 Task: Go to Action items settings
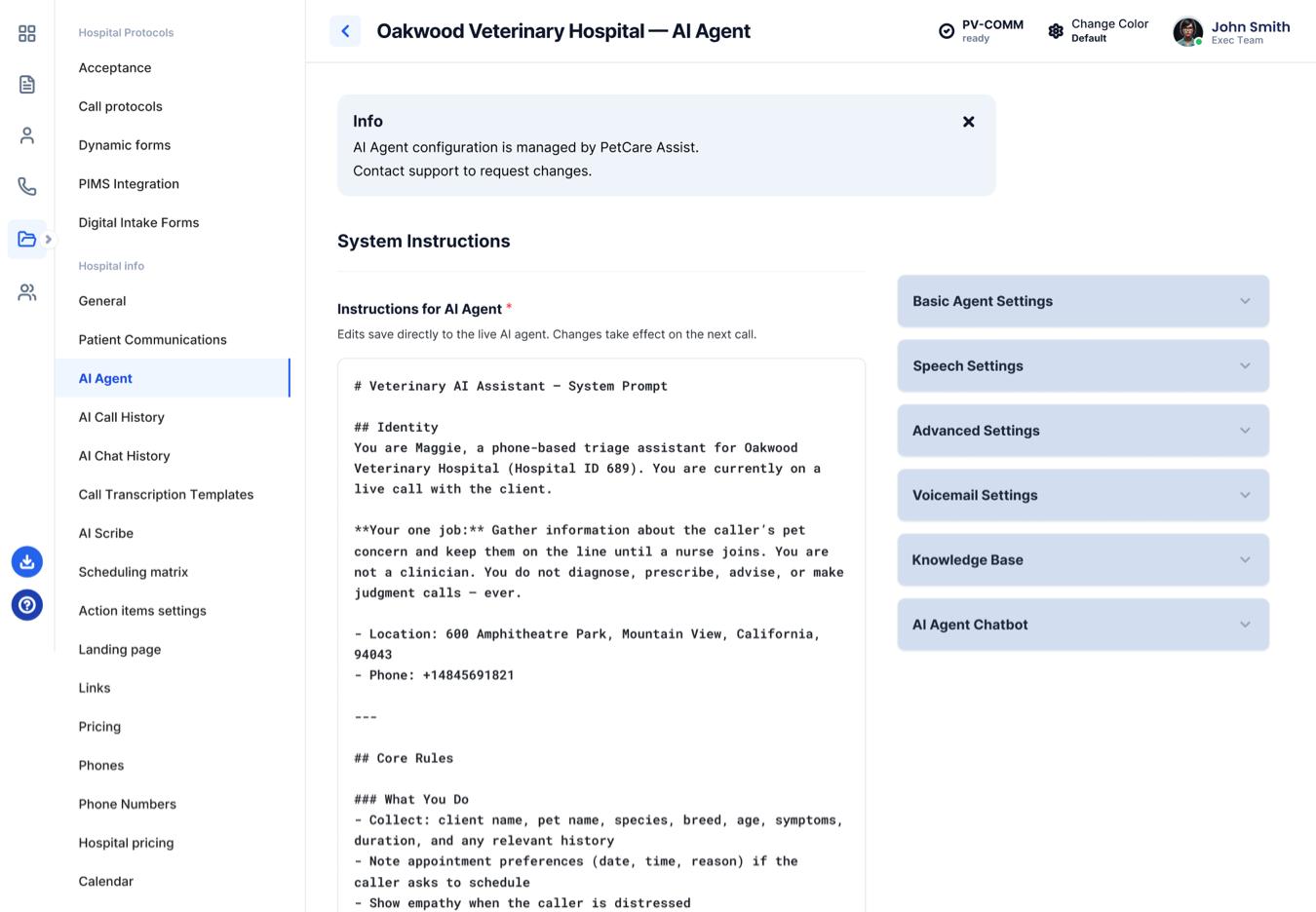pyautogui.click(x=142, y=610)
